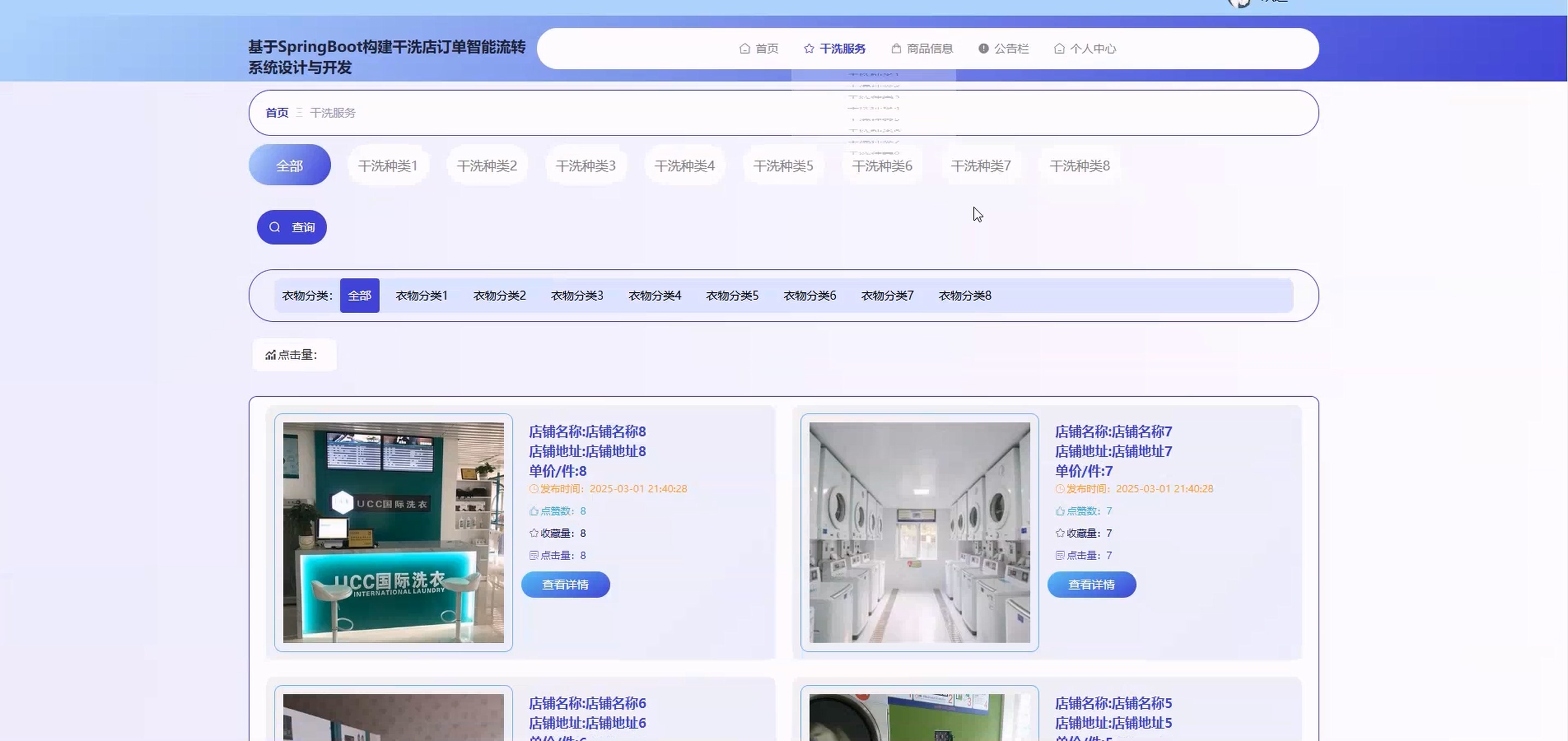Click the star icon beside 干洗服务
The height and width of the screenshot is (741, 1568).
809,49
